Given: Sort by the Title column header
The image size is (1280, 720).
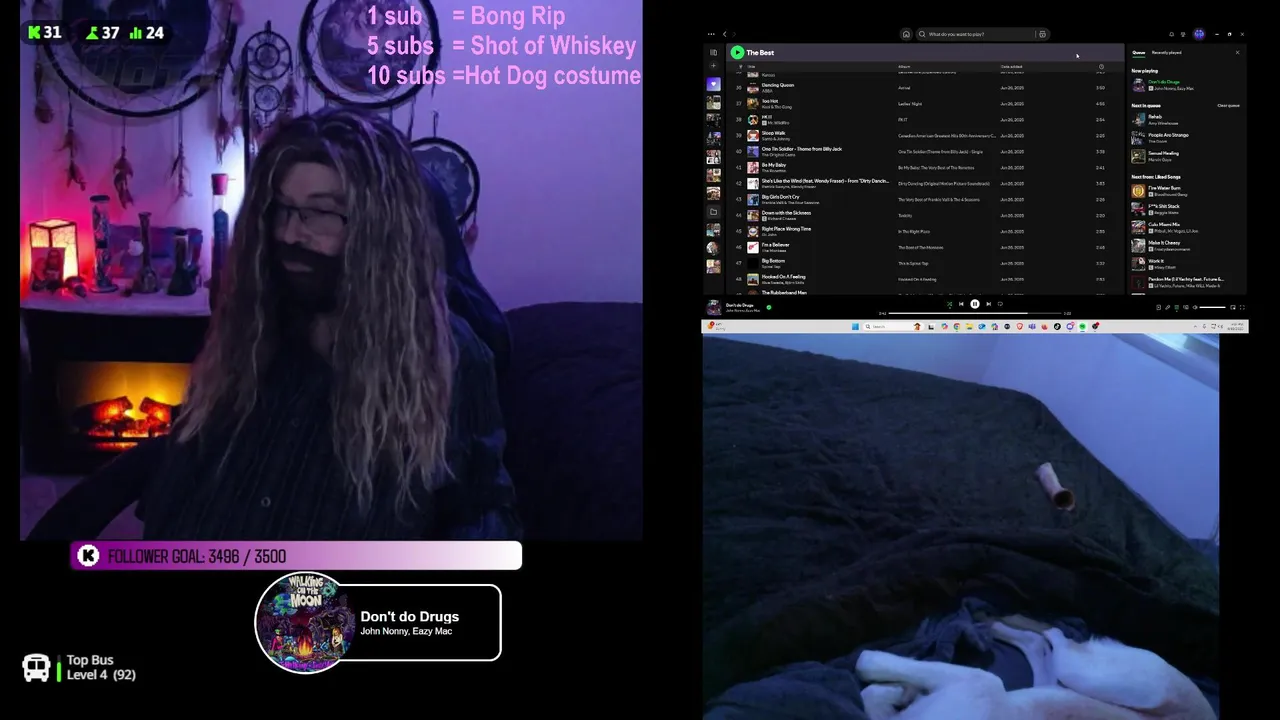Looking at the screenshot, I should coord(751,67).
